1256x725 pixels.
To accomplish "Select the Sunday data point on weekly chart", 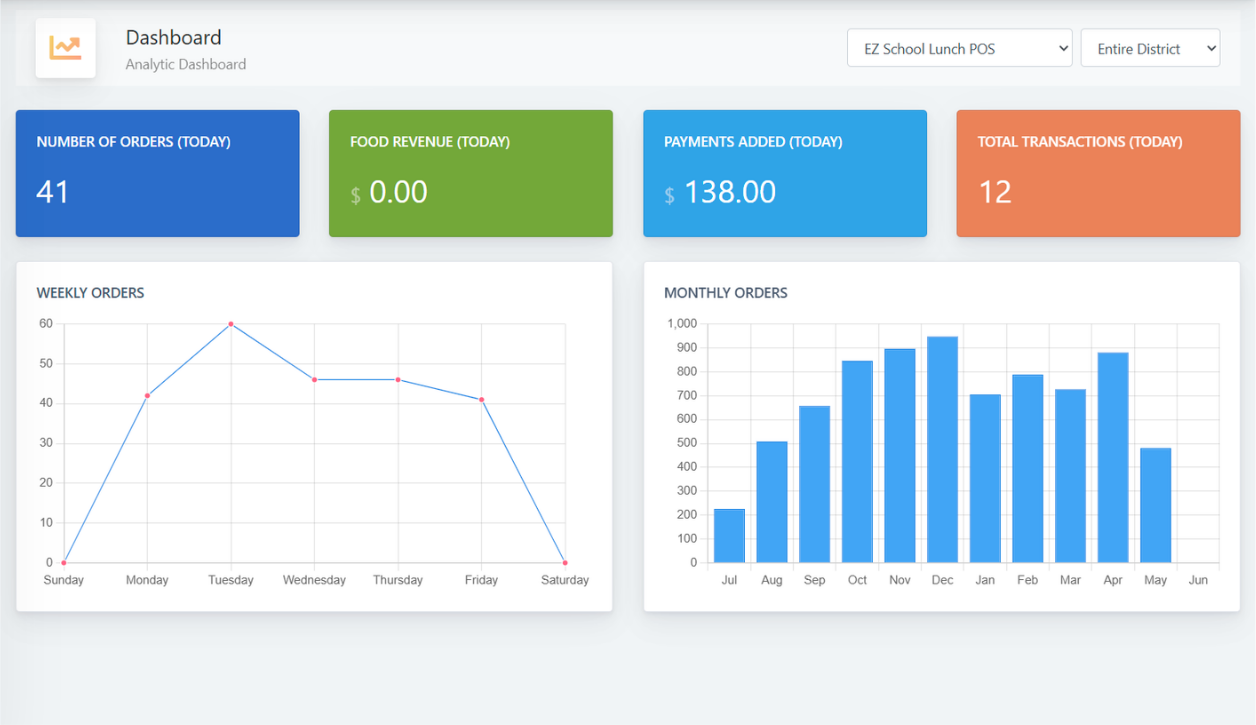I will (x=64, y=562).
